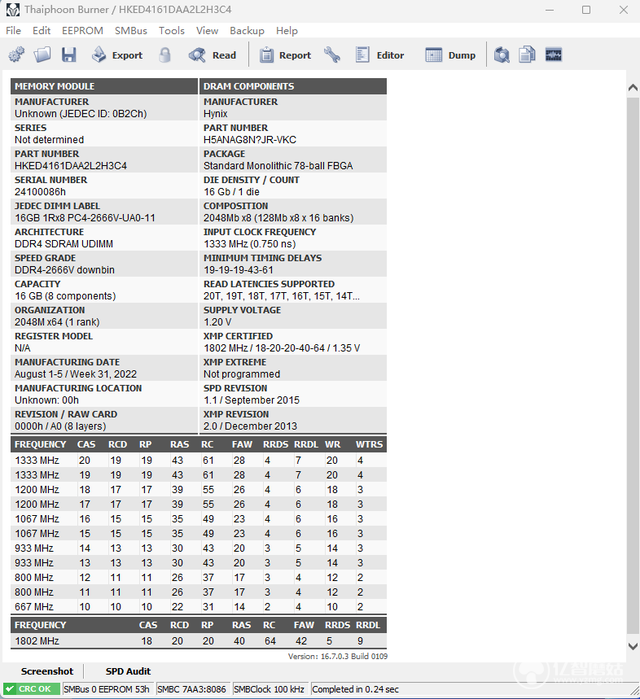The width and height of the screenshot is (640, 699).
Task: Click the Minimum Timing Delays 19-19-19-43-61 value
Action: pyautogui.click(x=238, y=270)
